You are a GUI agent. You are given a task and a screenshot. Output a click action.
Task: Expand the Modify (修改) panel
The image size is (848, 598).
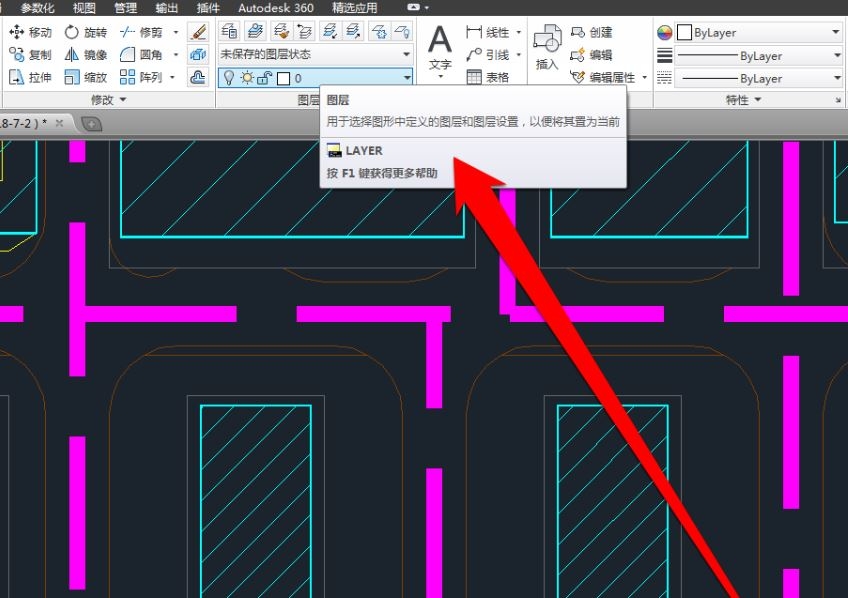click(108, 99)
